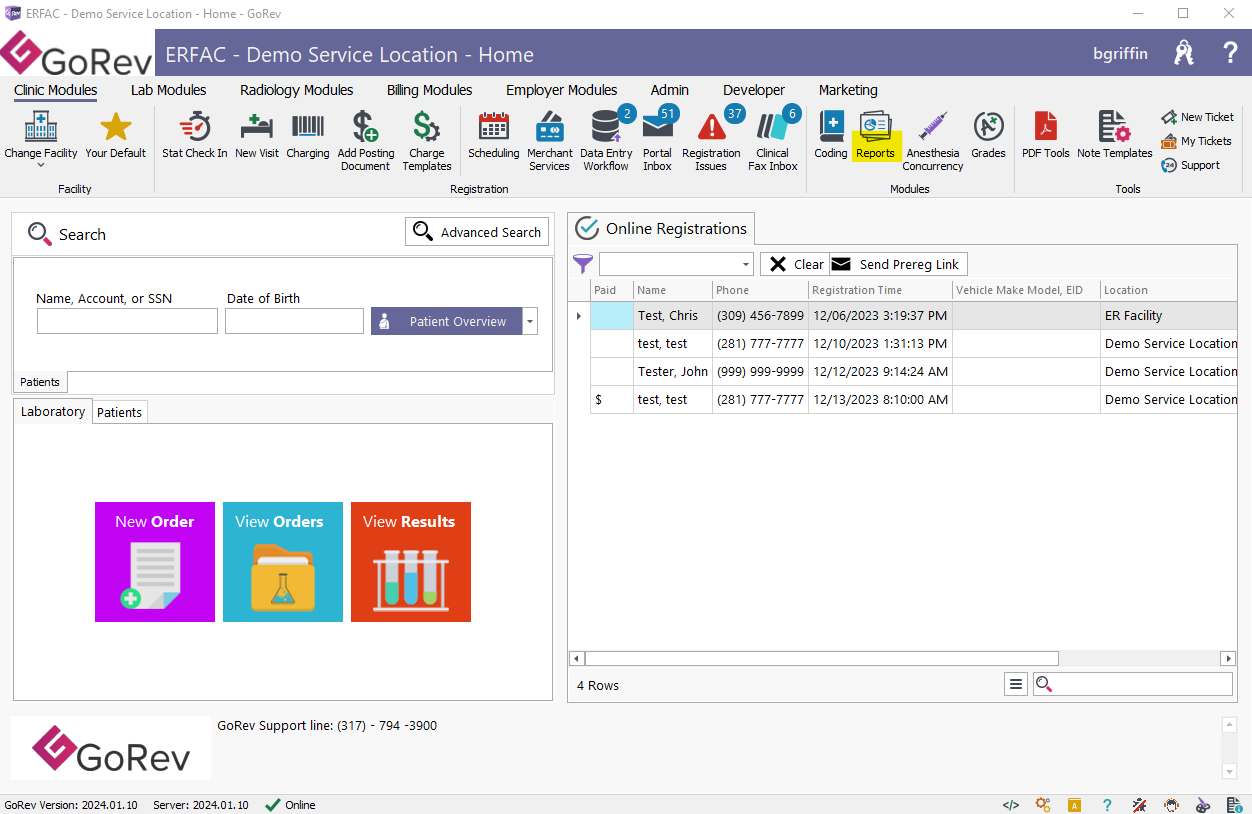1252x814 pixels.
Task: Open the New Order tile
Action: (155, 562)
